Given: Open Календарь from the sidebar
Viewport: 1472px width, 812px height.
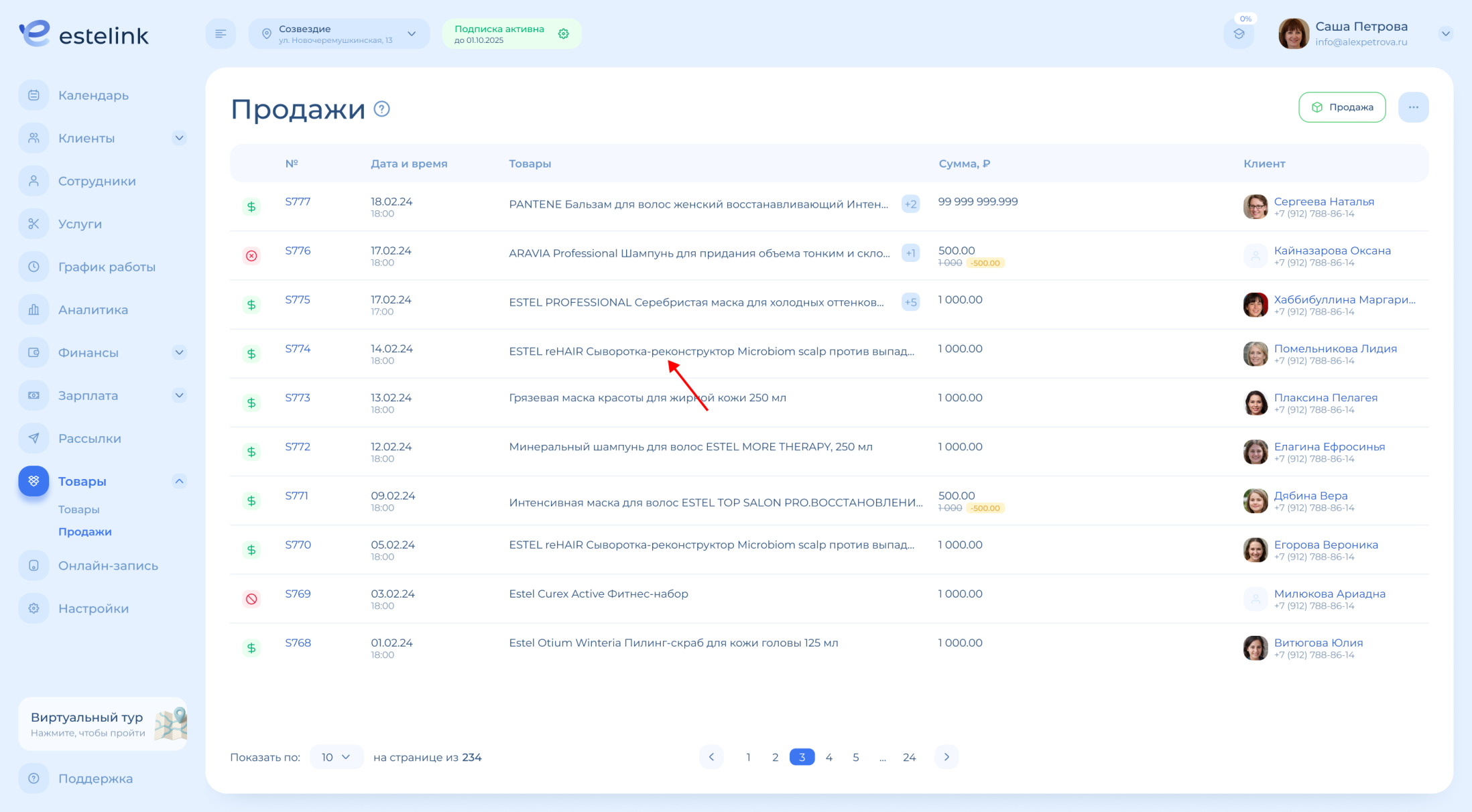Looking at the screenshot, I should [93, 95].
